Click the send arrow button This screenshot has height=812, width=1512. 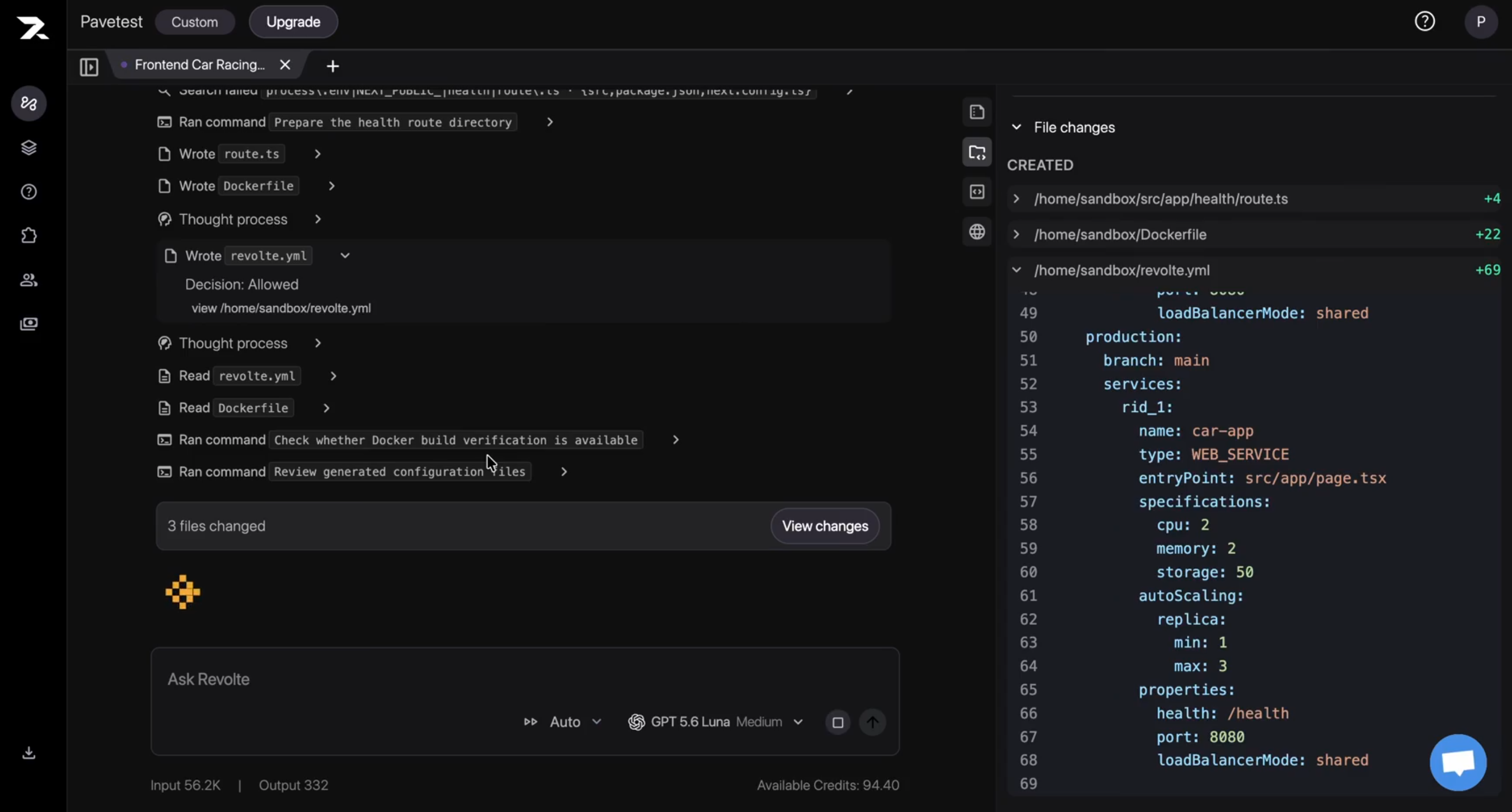[x=873, y=722]
